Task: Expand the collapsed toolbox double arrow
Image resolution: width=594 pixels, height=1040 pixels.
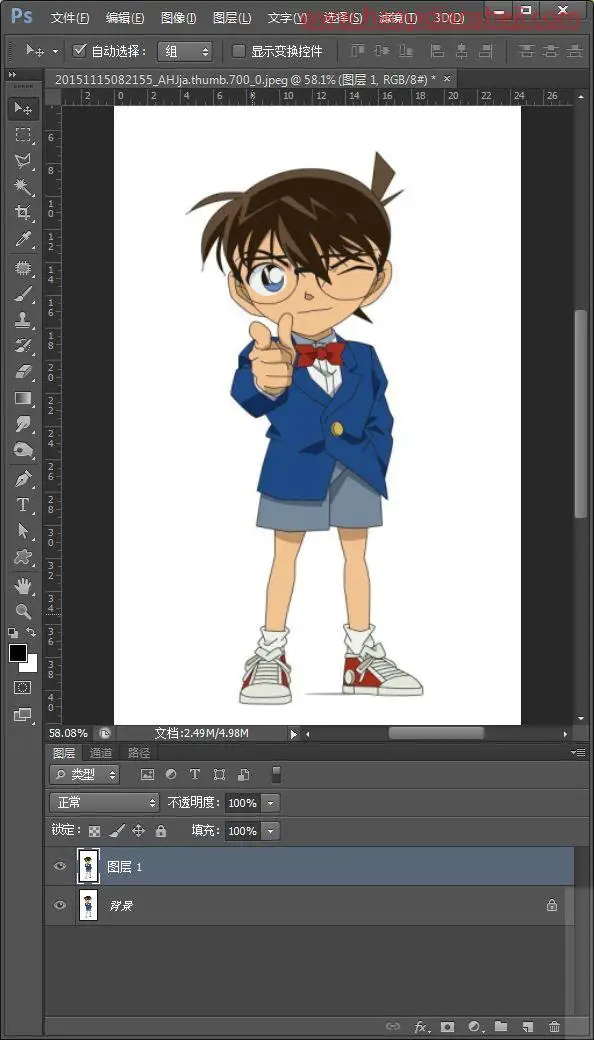Action: (x=12, y=75)
